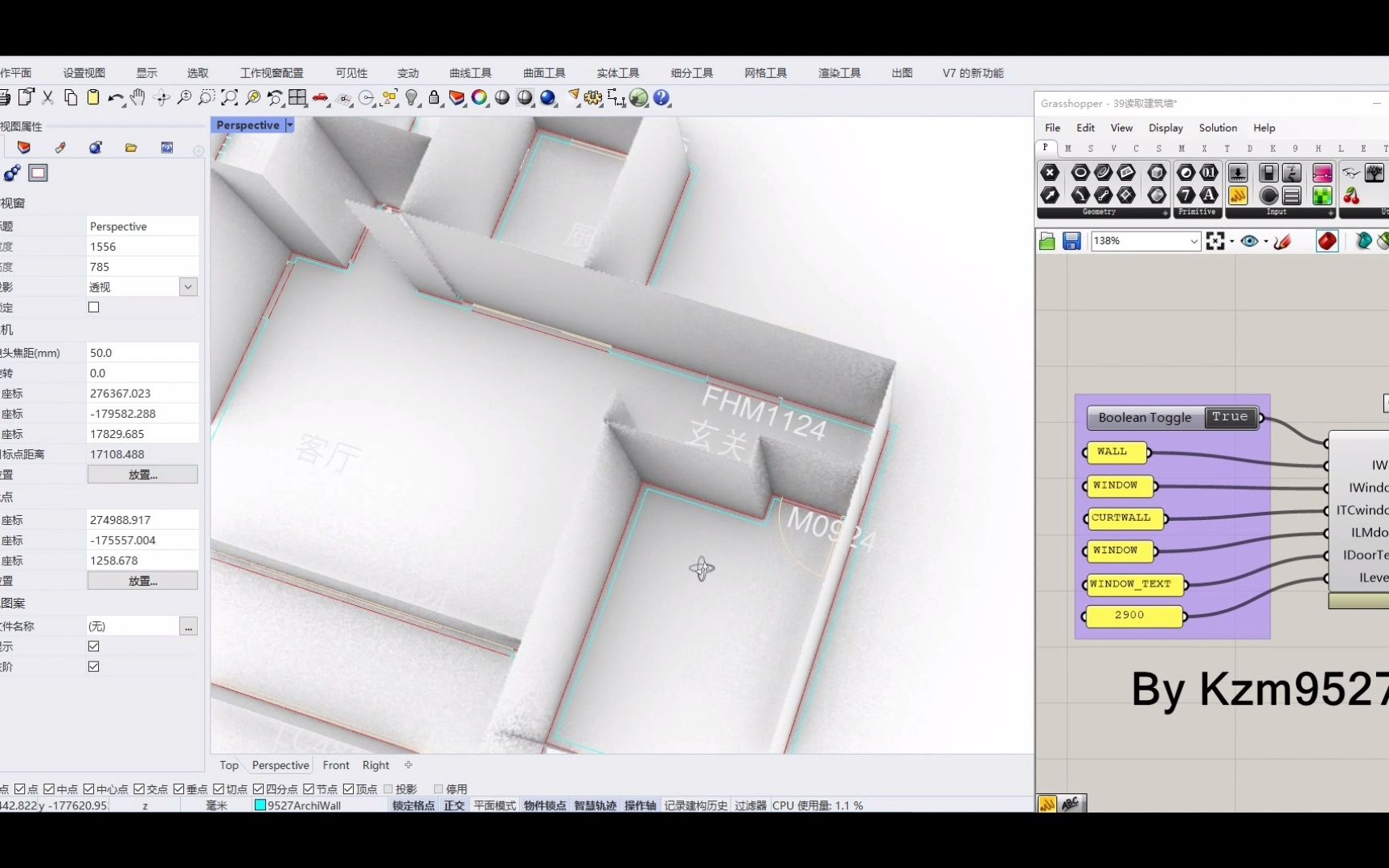
Task: Open the Perspective viewport title dropdown arrow
Action: pos(289,125)
